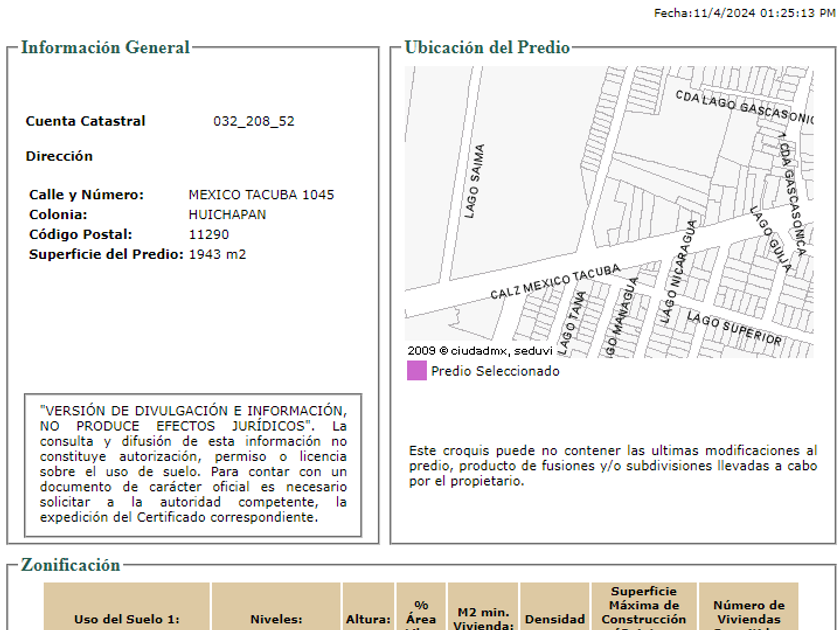Image resolution: width=840 pixels, height=630 pixels.
Task: Click CALZ MEXICO TACUBA label on map
Action: click(x=555, y=282)
